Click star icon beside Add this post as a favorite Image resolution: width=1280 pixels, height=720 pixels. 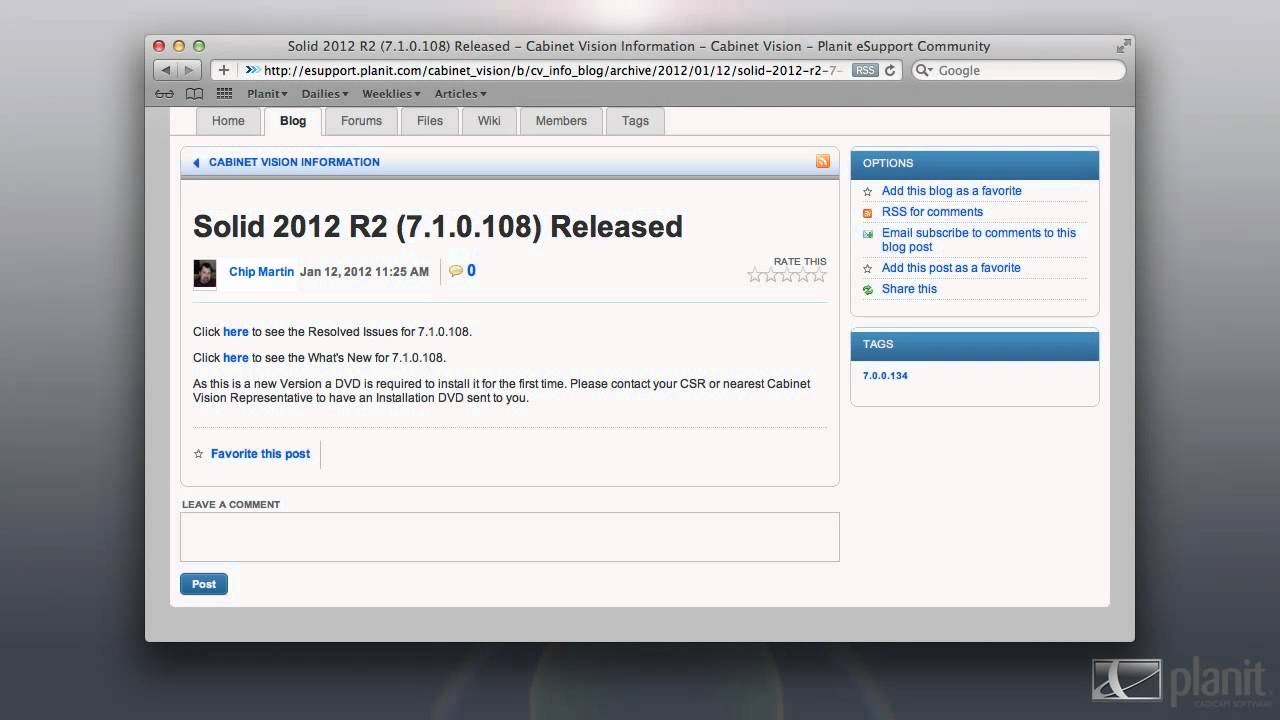point(868,269)
